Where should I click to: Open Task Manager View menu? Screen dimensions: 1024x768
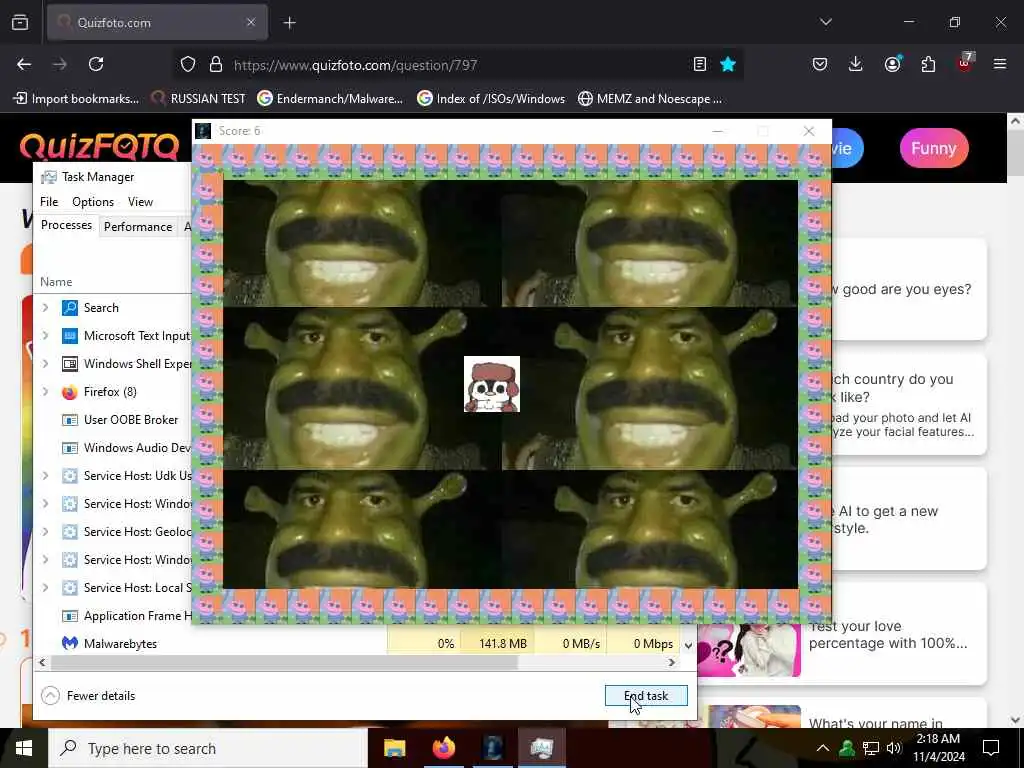click(140, 202)
